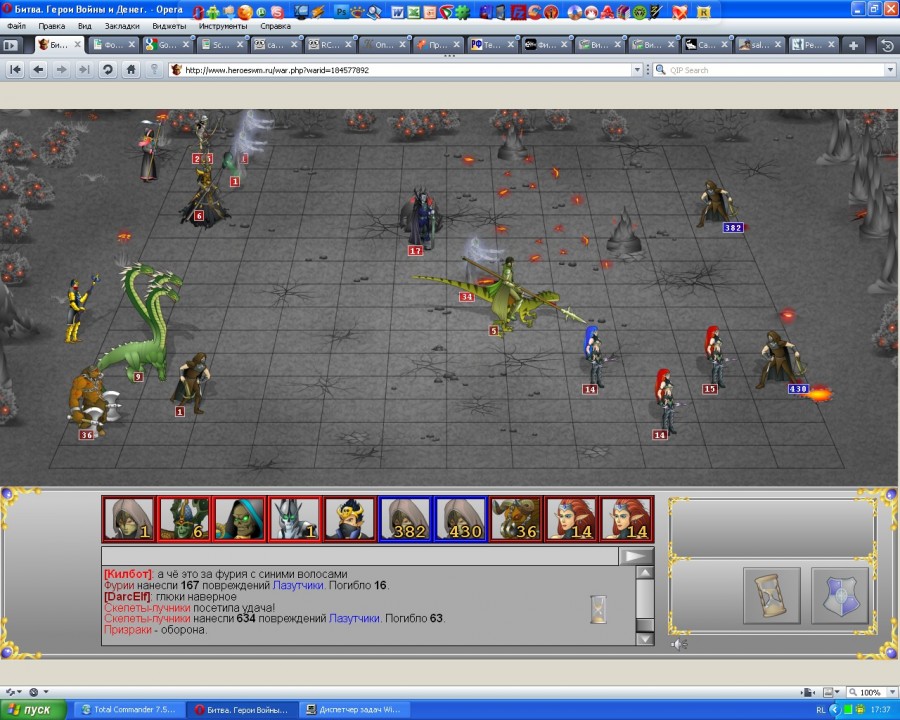Image resolution: width=900 pixels, height=720 pixels.
Task: Click the shield defend button
Action: (839, 595)
